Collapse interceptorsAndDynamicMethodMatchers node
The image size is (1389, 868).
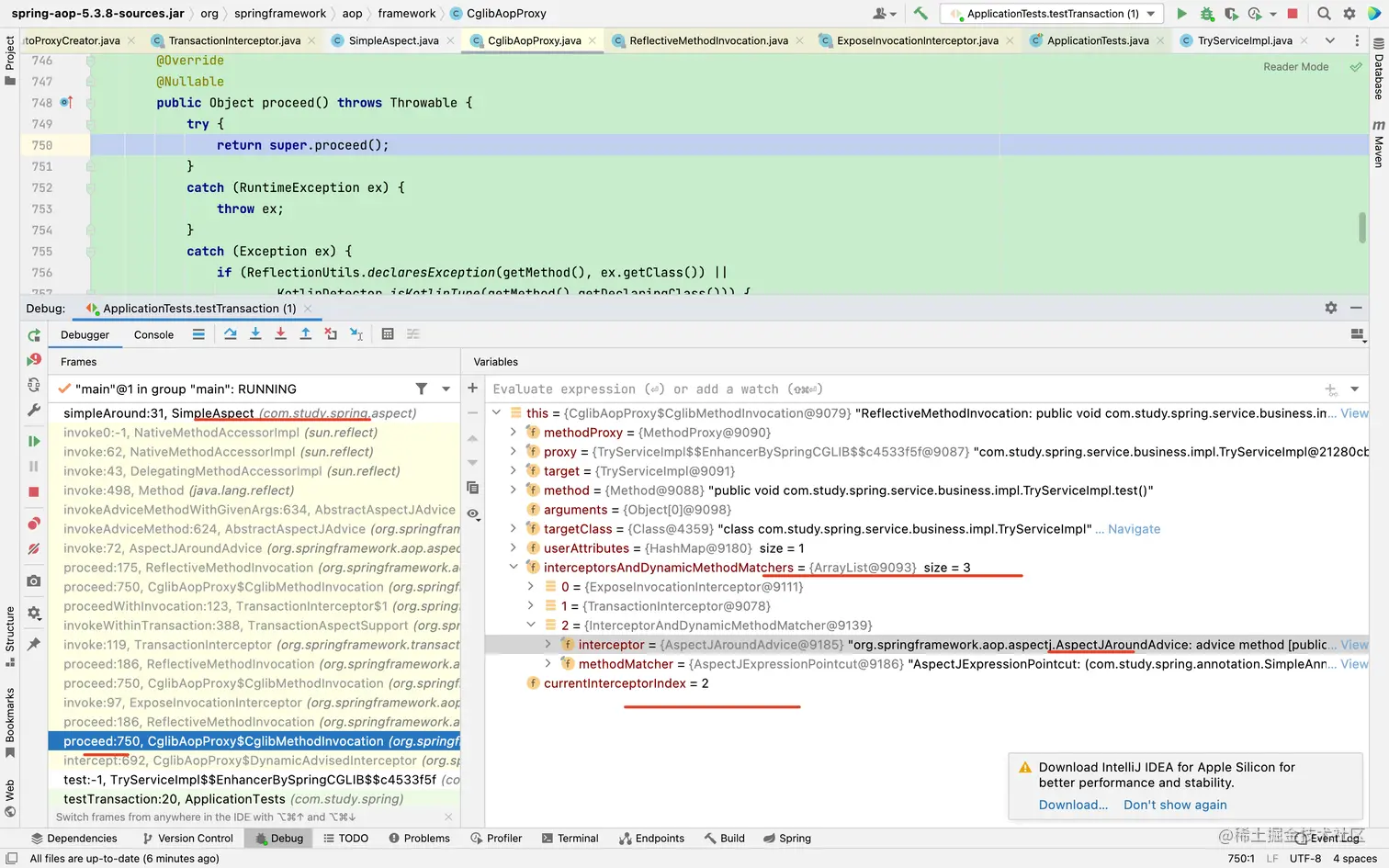(x=514, y=568)
